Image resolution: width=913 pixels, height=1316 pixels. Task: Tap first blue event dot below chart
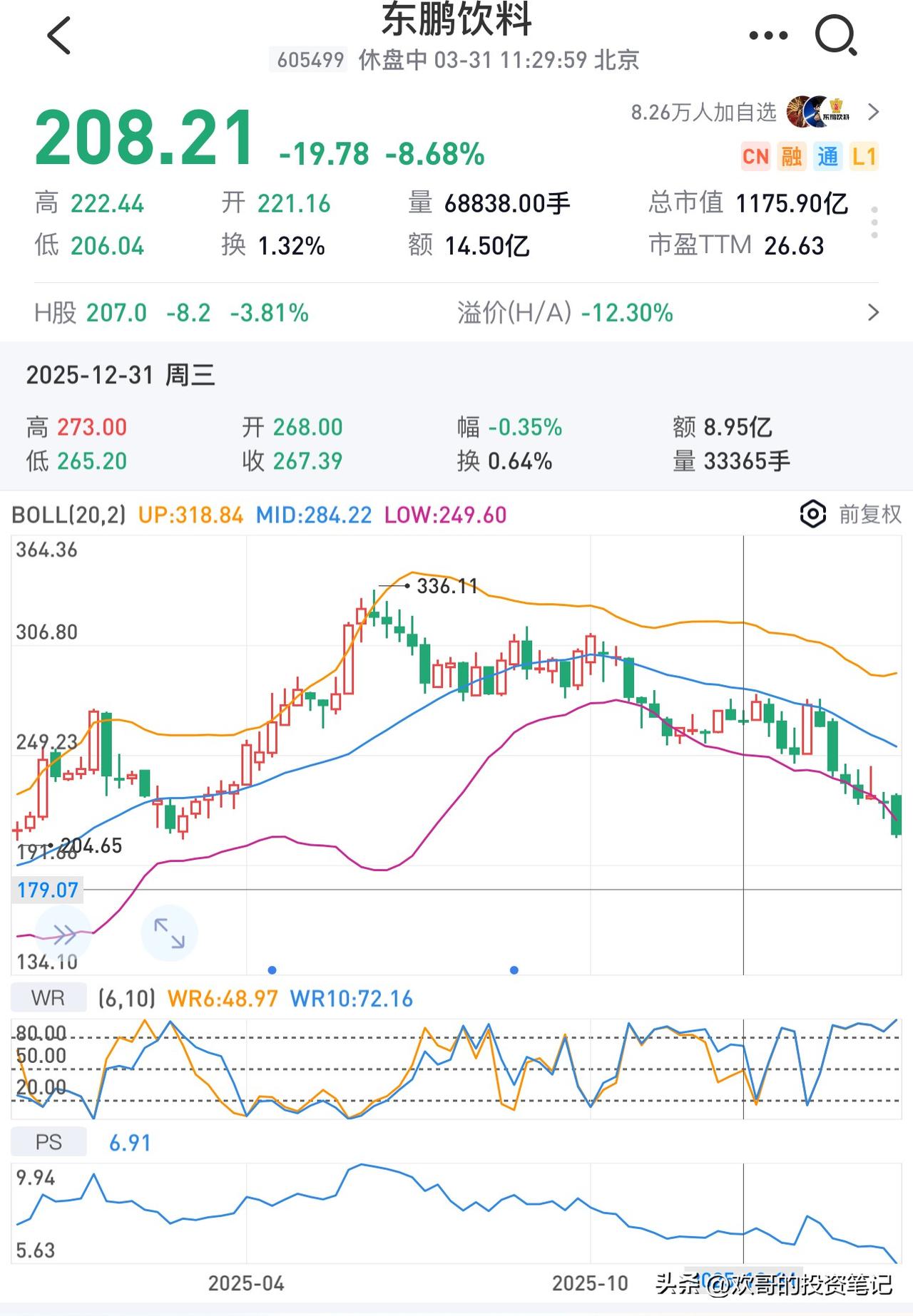click(272, 970)
